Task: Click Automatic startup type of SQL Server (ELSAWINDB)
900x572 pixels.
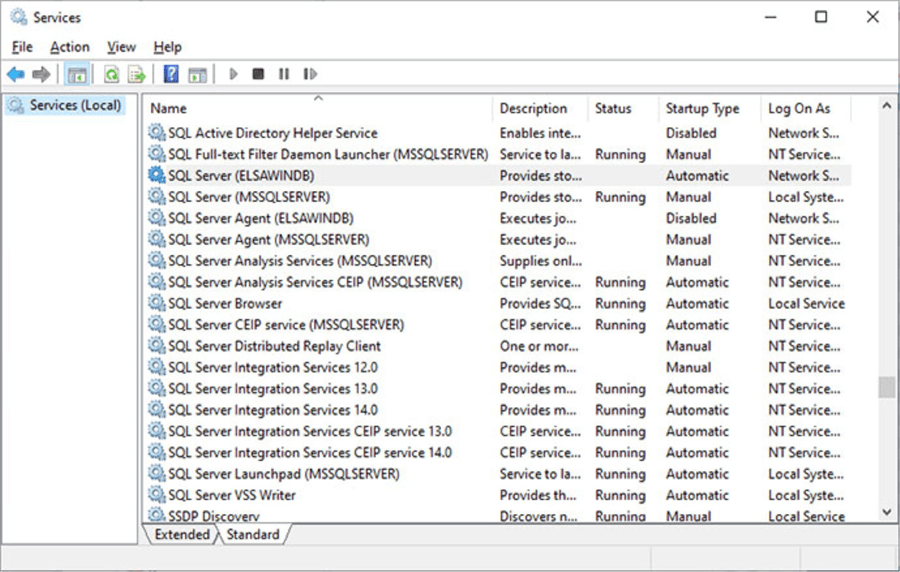Action: [x=697, y=175]
